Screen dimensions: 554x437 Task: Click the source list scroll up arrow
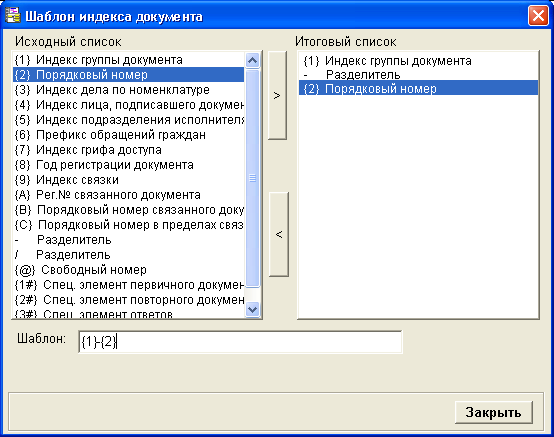(252, 60)
